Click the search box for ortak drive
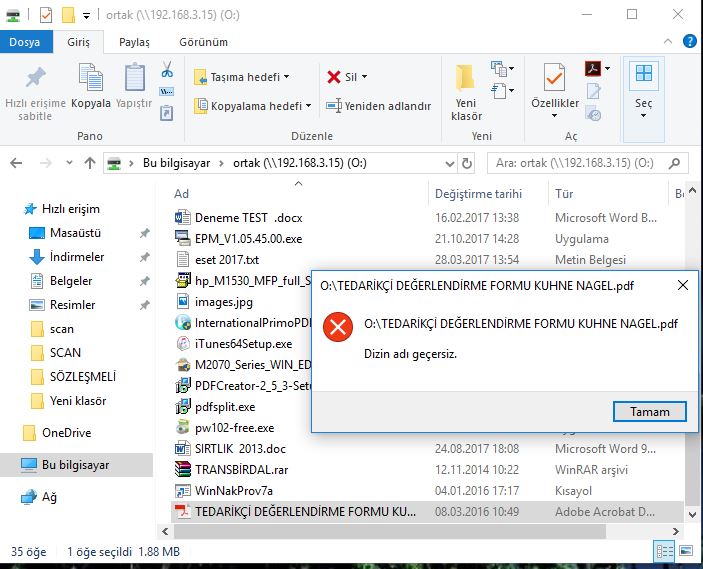The width and height of the screenshot is (703, 569). coord(585,163)
